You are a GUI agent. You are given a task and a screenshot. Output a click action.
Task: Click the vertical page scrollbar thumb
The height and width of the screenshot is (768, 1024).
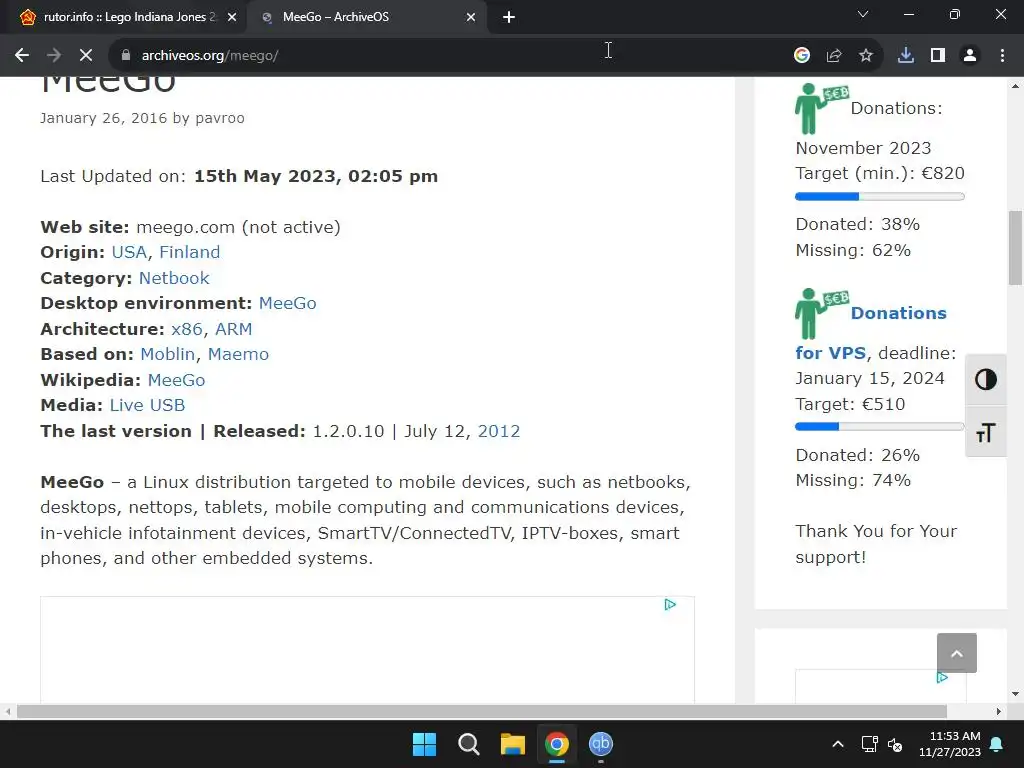[x=1015, y=248]
